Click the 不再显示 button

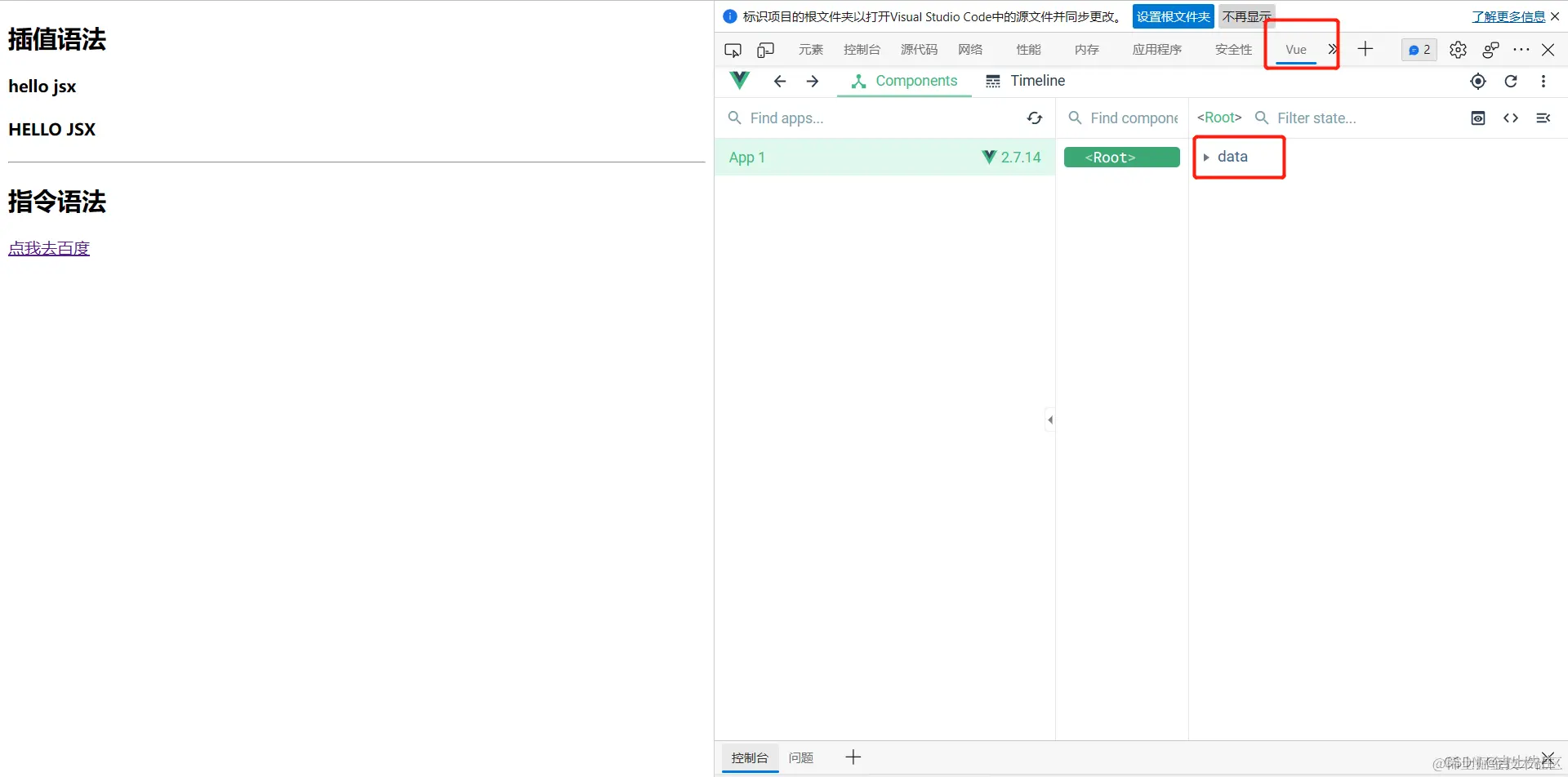[1246, 16]
